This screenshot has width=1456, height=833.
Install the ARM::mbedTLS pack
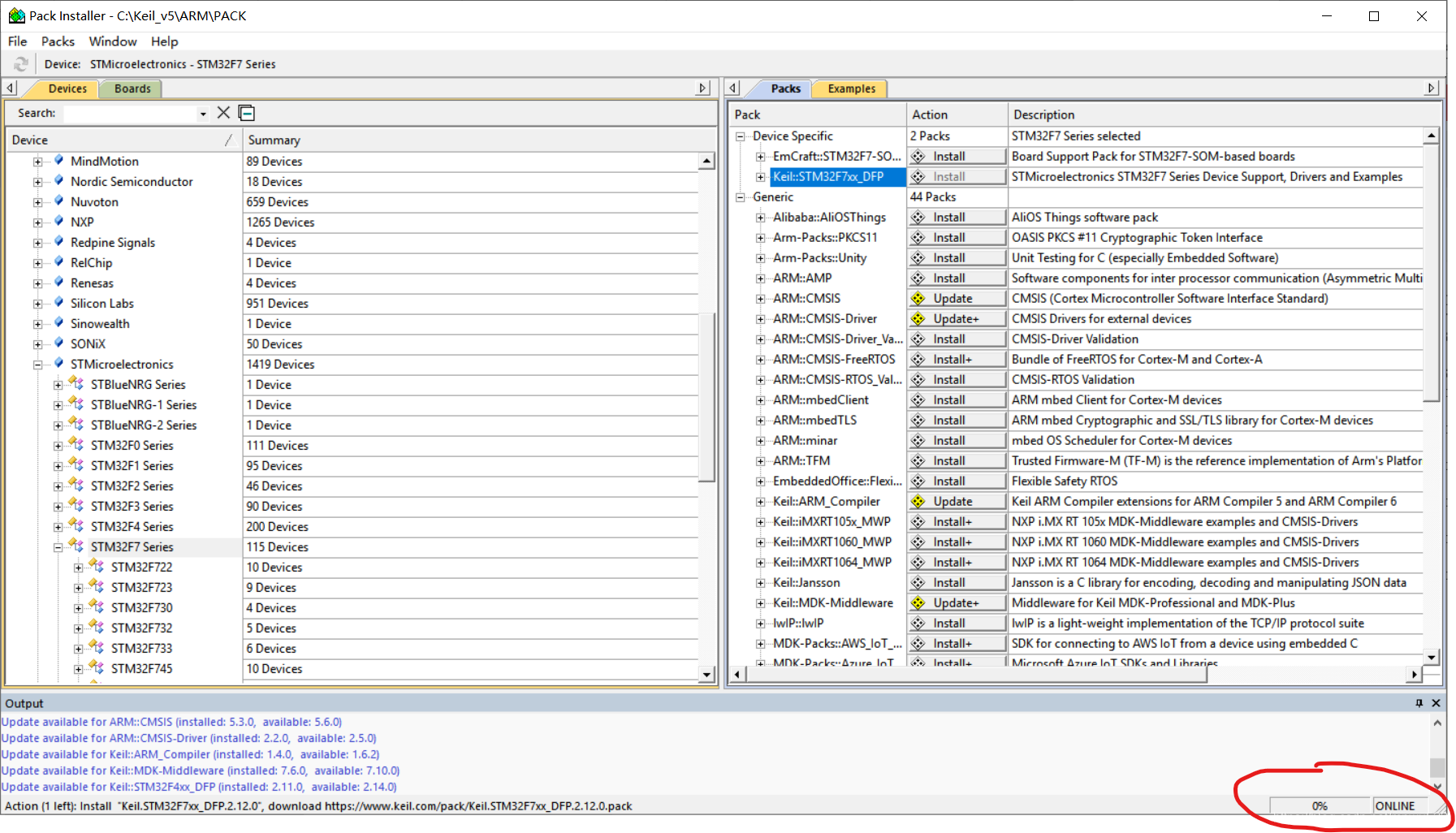click(x=957, y=421)
